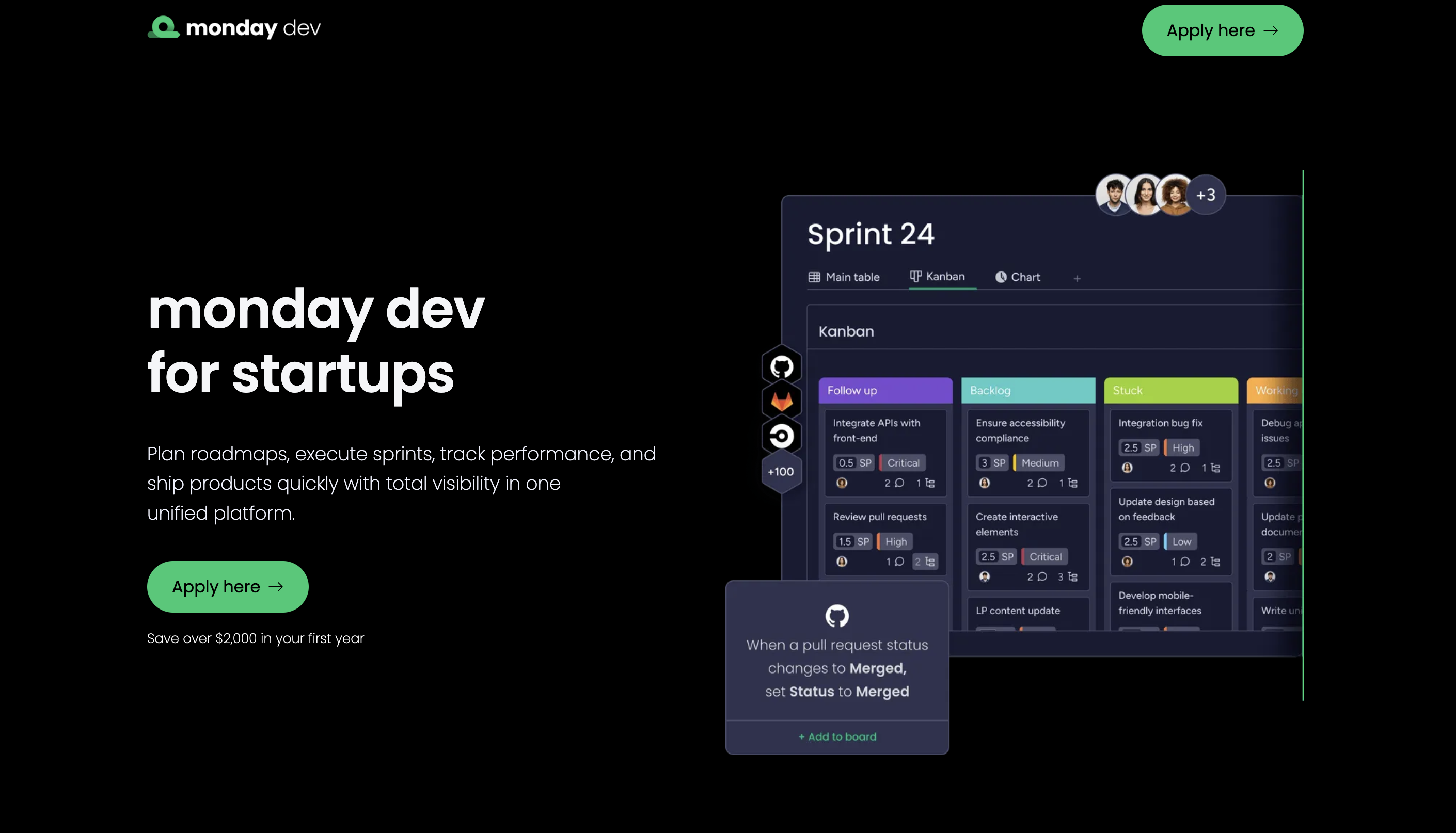Click the GitHub integration icon

point(781,365)
